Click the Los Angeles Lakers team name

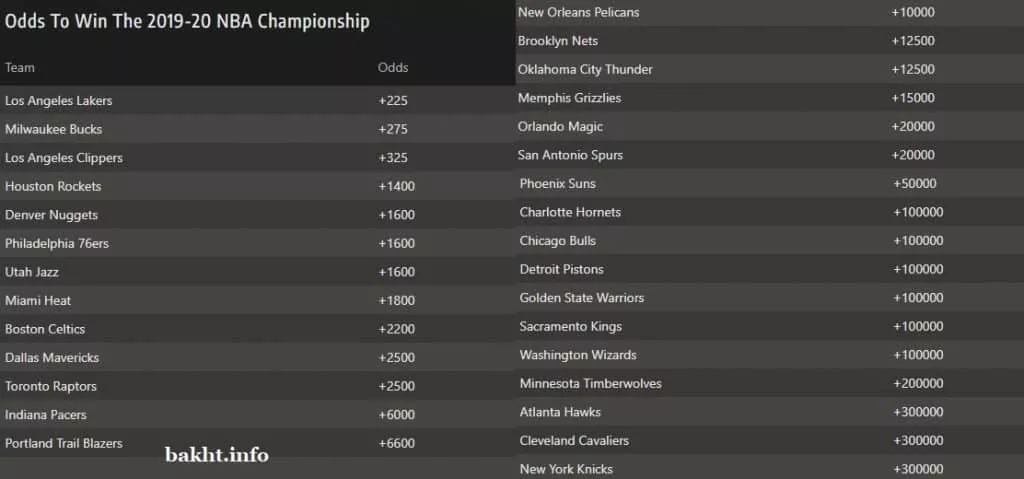click(x=58, y=101)
